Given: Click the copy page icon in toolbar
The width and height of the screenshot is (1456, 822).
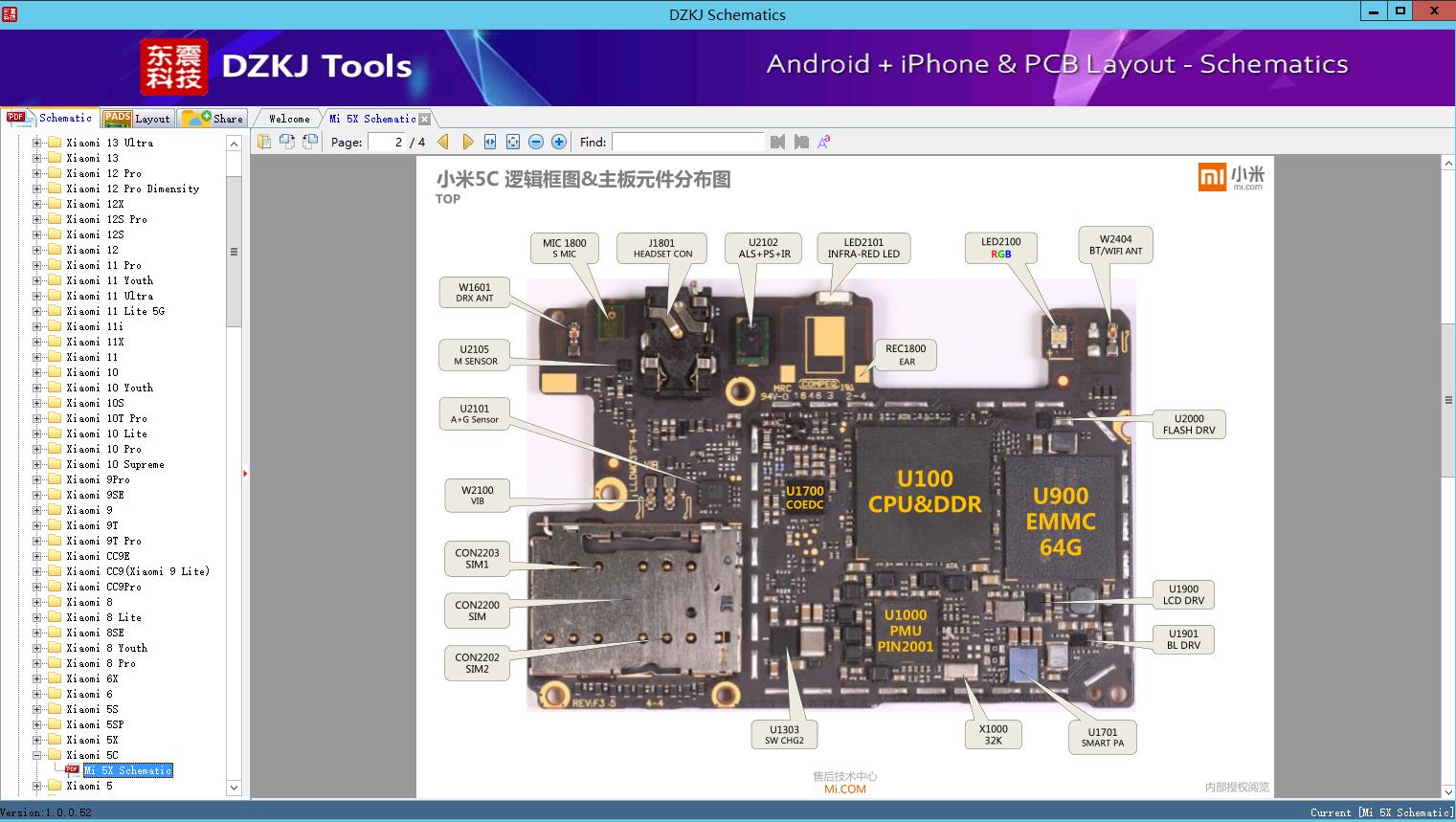Looking at the screenshot, I should (263, 142).
